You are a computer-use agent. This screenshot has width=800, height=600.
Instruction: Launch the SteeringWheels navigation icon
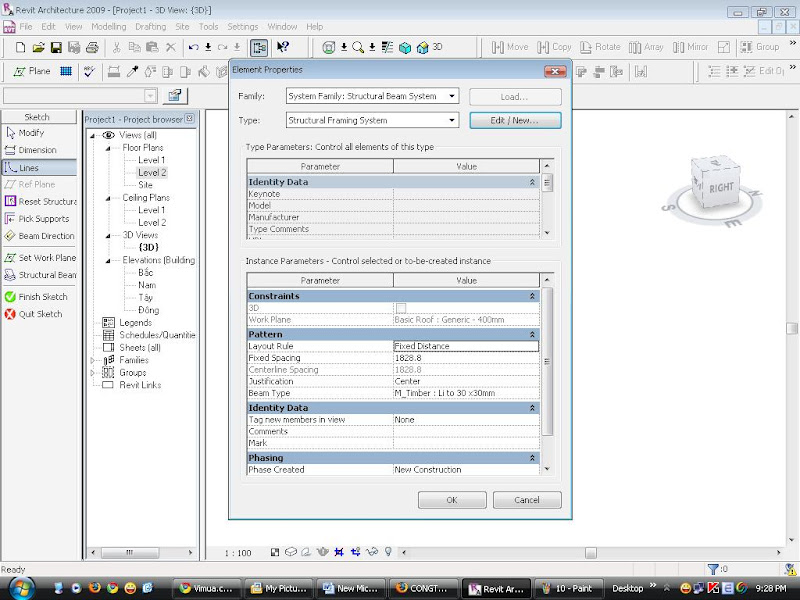coord(329,47)
